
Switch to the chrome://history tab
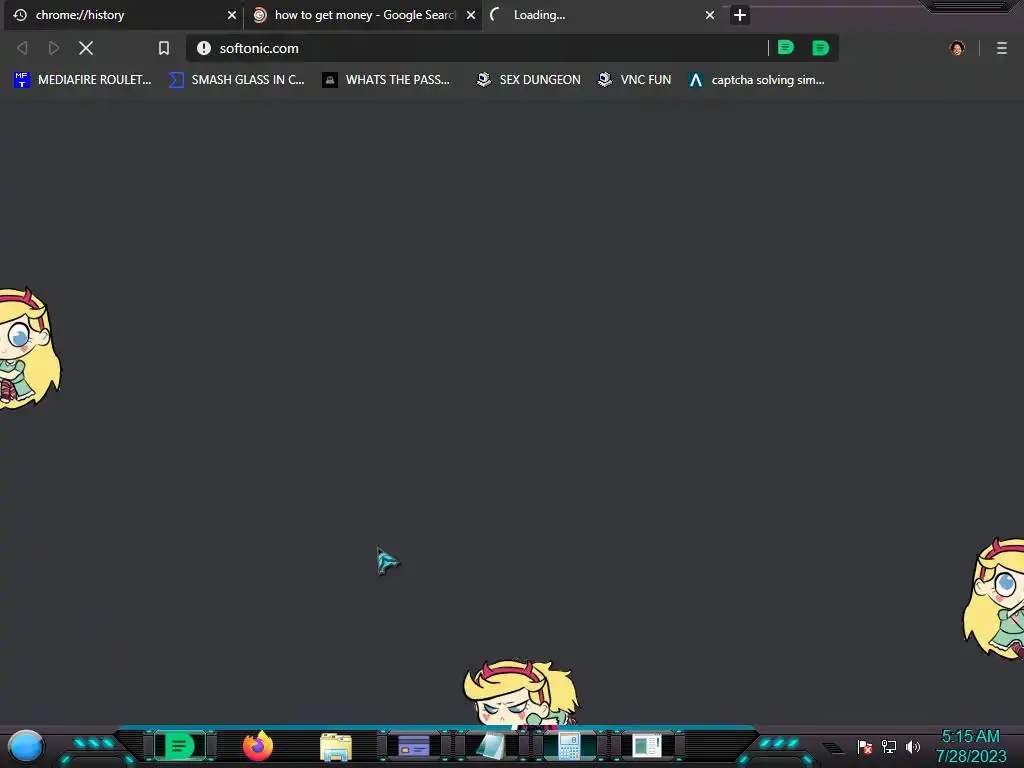[123, 15]
